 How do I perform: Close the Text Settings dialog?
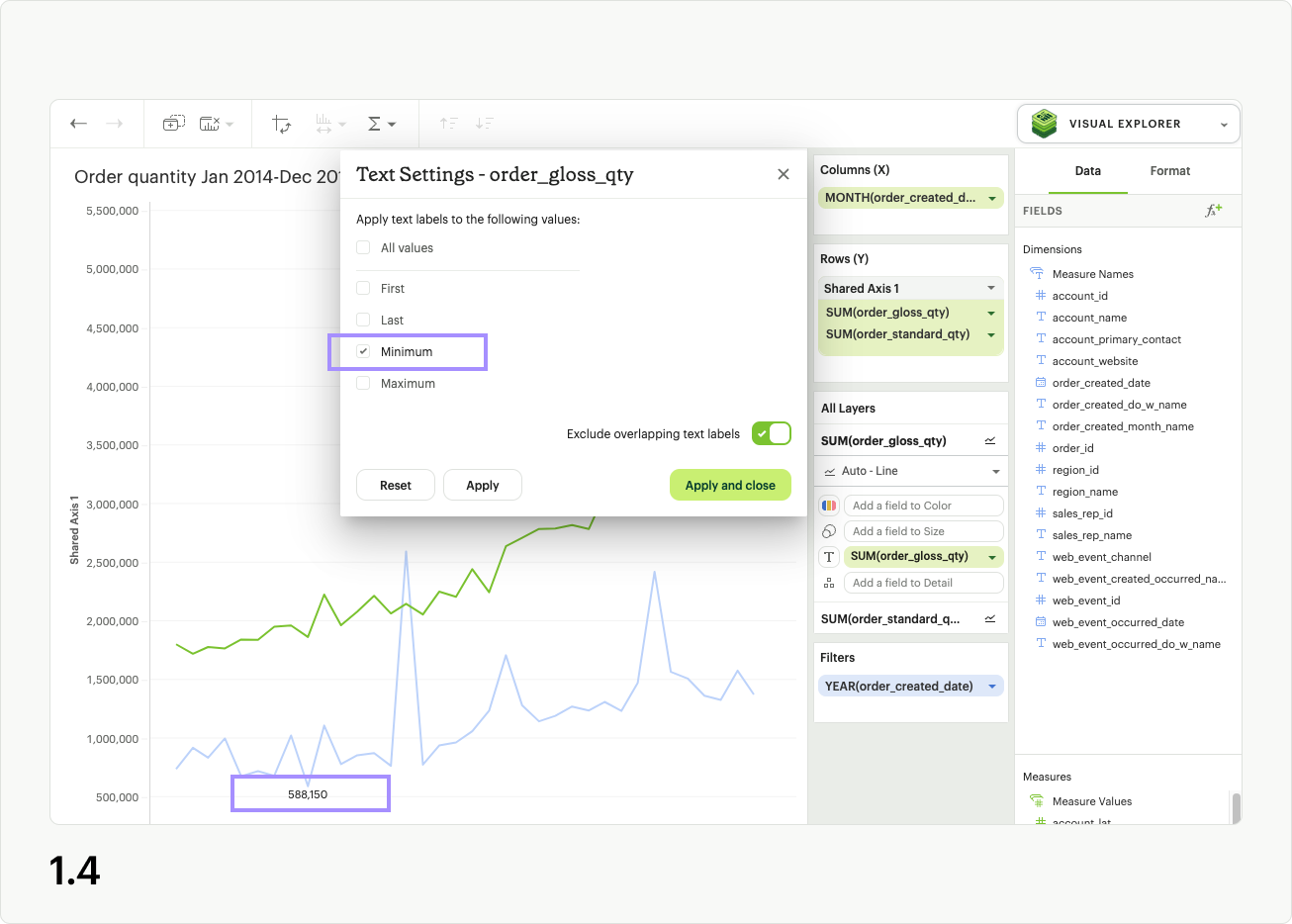(x=784, y=174)
